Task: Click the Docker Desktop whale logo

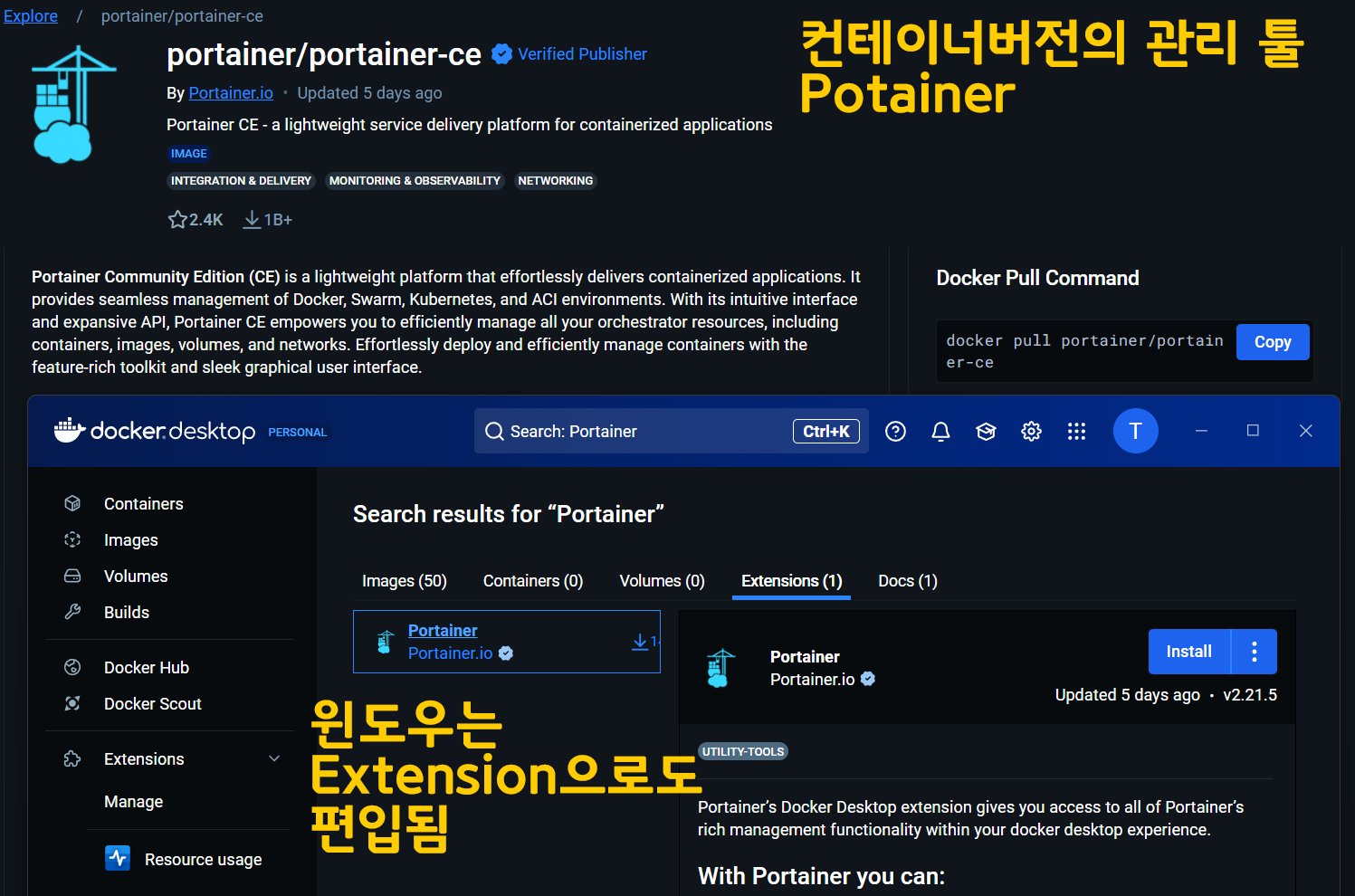Action: tap(69, 431)
